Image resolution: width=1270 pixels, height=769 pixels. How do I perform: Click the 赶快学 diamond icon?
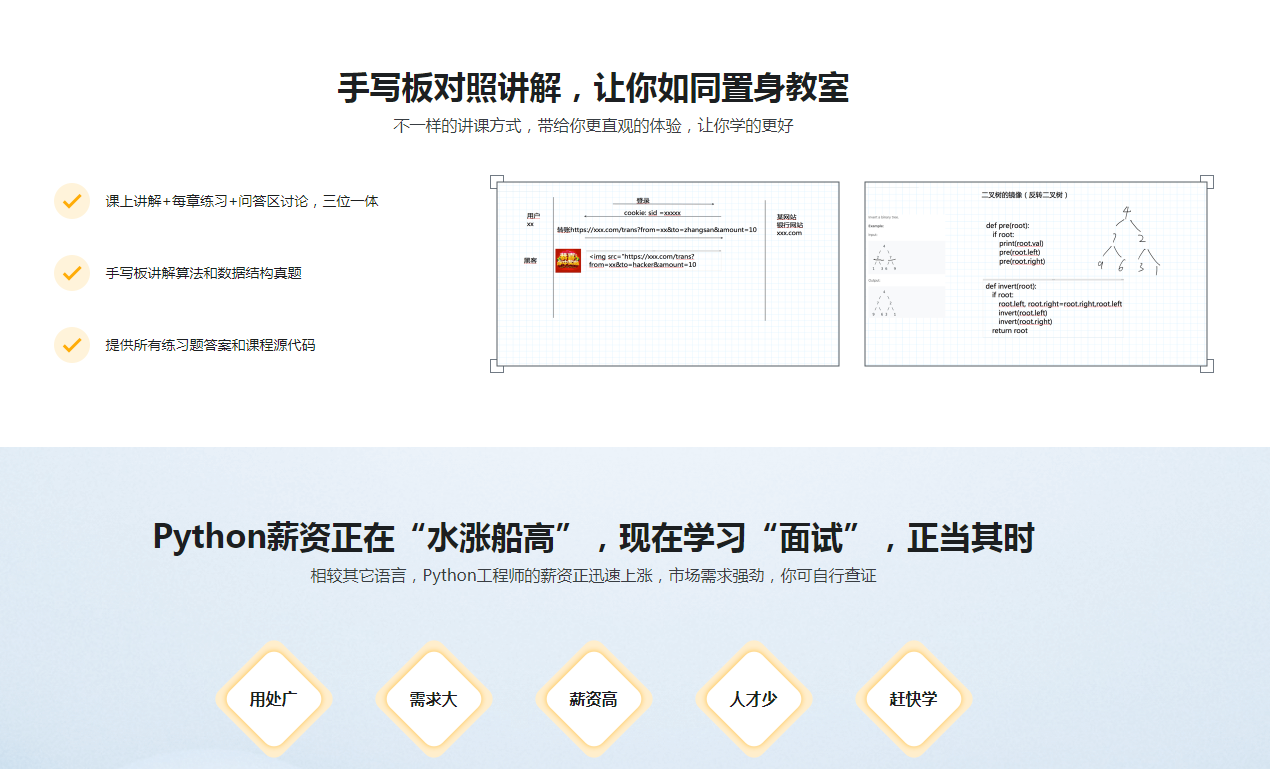pos(913,700)
